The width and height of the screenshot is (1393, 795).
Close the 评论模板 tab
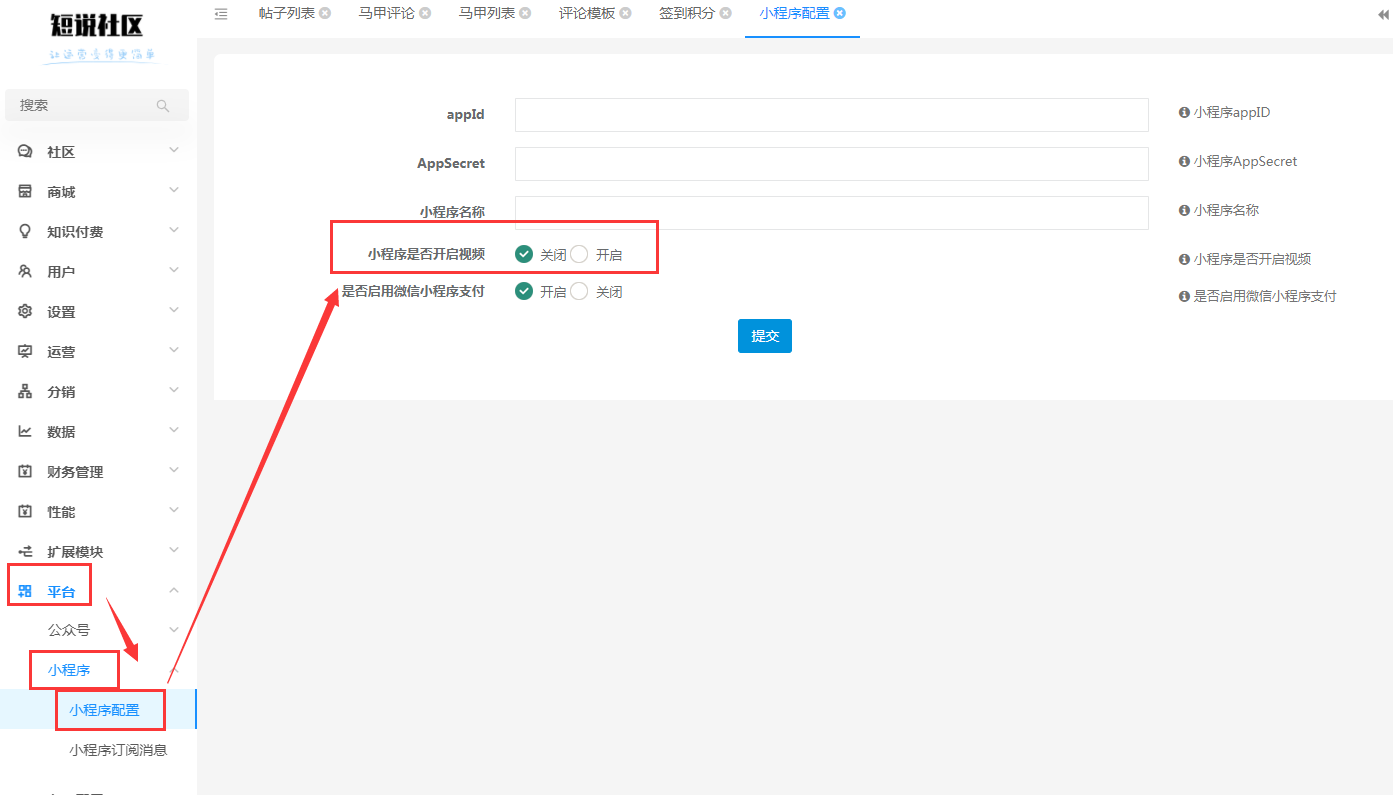tap(625, 13)
